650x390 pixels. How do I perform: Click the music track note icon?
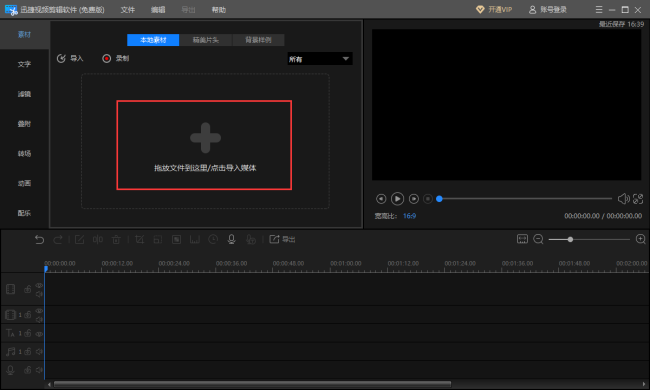pos(10,351)
